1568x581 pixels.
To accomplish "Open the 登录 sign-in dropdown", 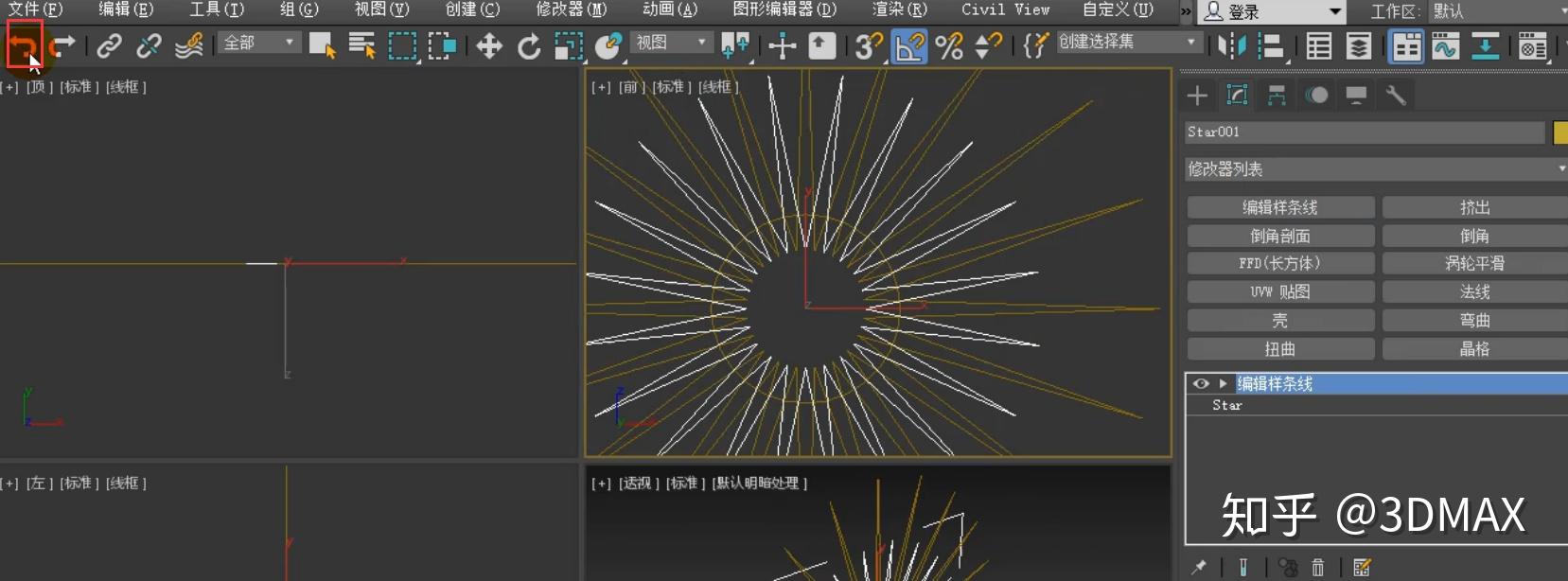I will [x=1271, y=12].
